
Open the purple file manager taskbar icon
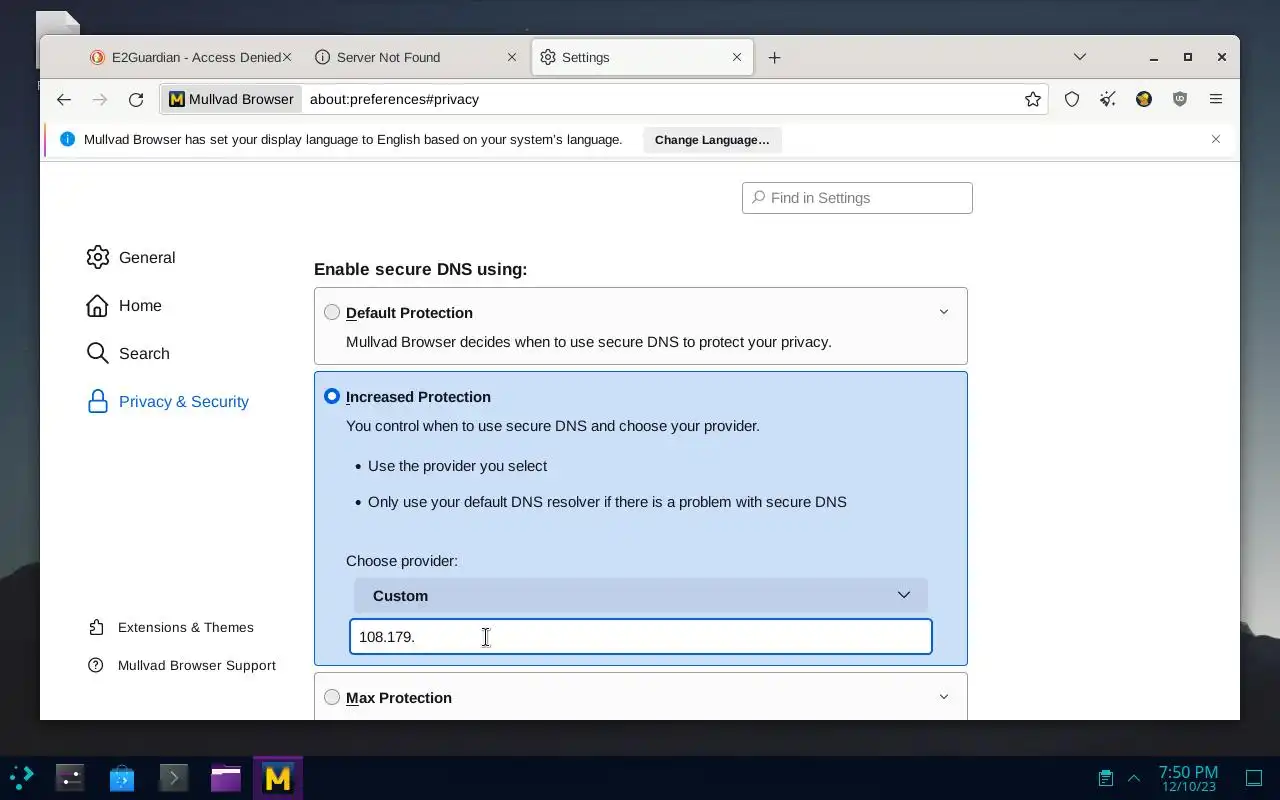226,777
